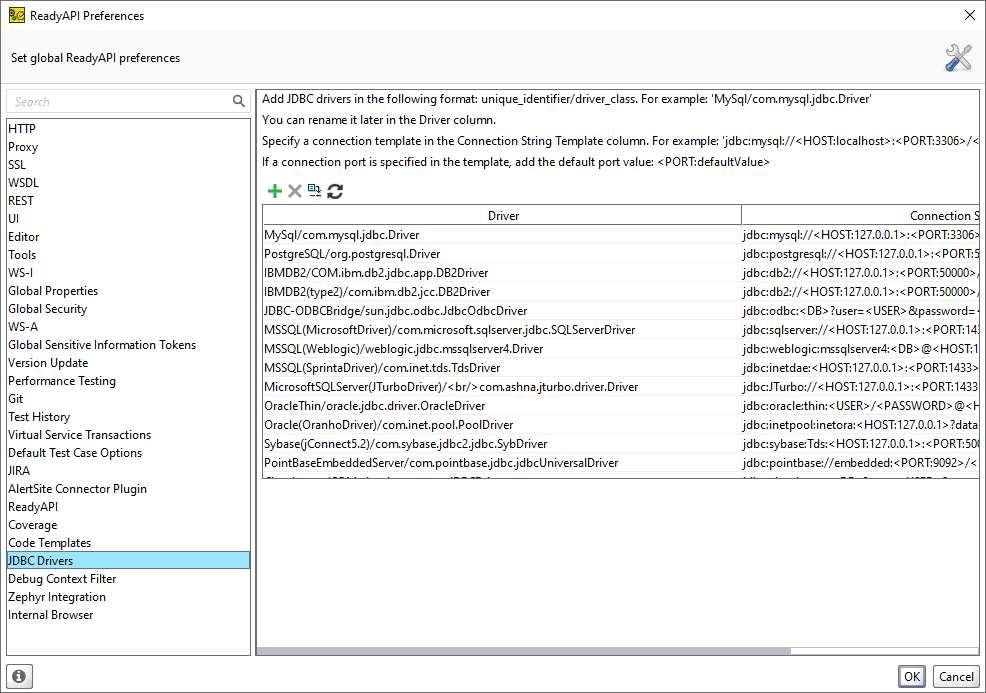986x693 pixels.
Task: Open Global Security section
Action: [x=128, y=309]
